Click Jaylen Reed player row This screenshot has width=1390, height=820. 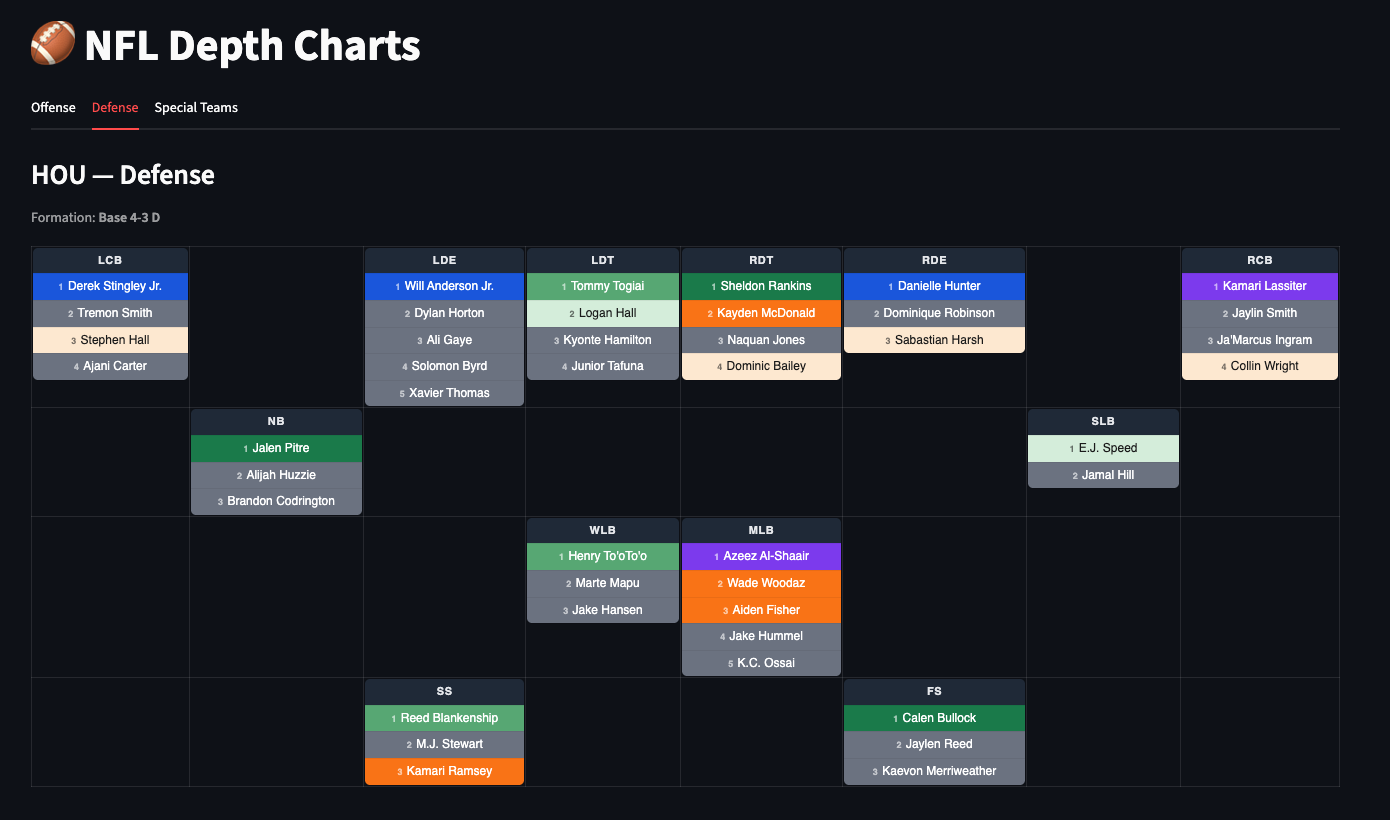coord(934,744)
